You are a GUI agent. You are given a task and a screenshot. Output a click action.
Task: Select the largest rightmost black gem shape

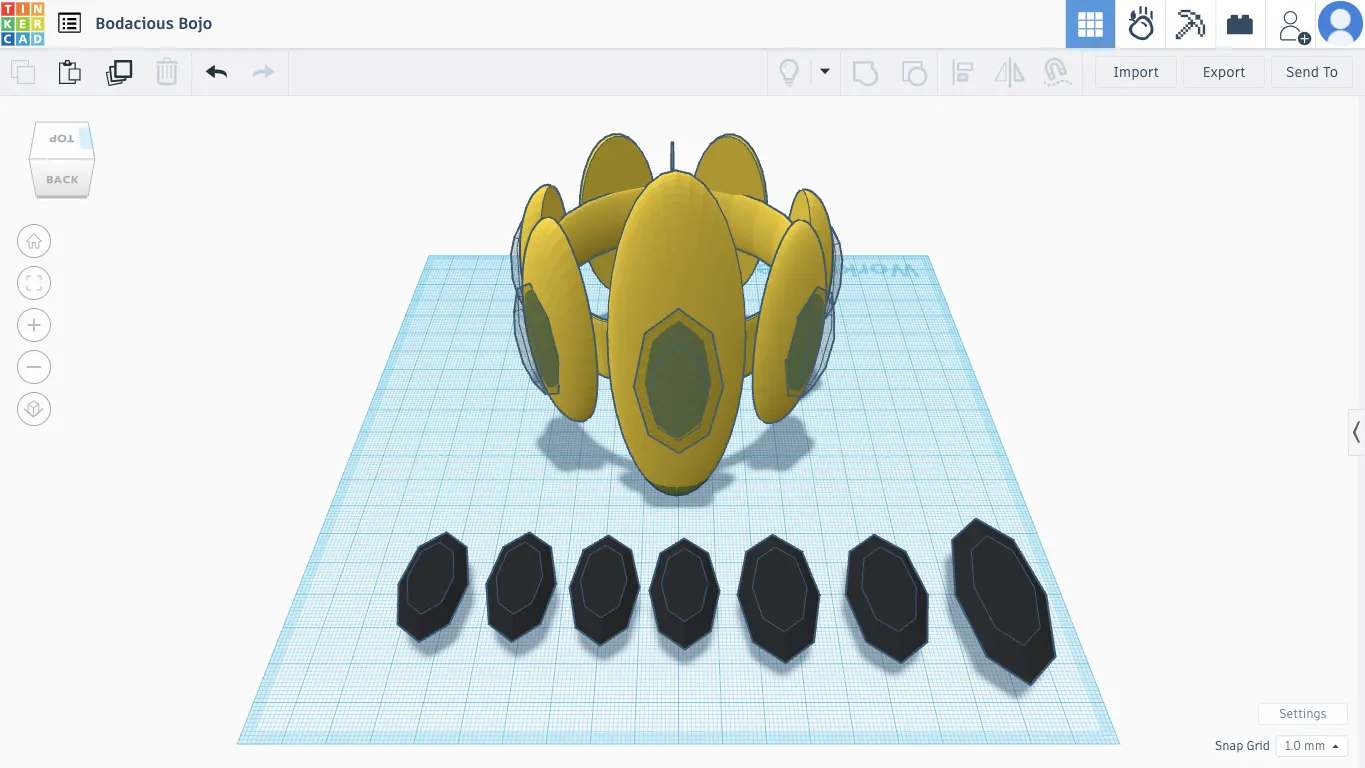pyautogui.click(x=1003, y=601)
